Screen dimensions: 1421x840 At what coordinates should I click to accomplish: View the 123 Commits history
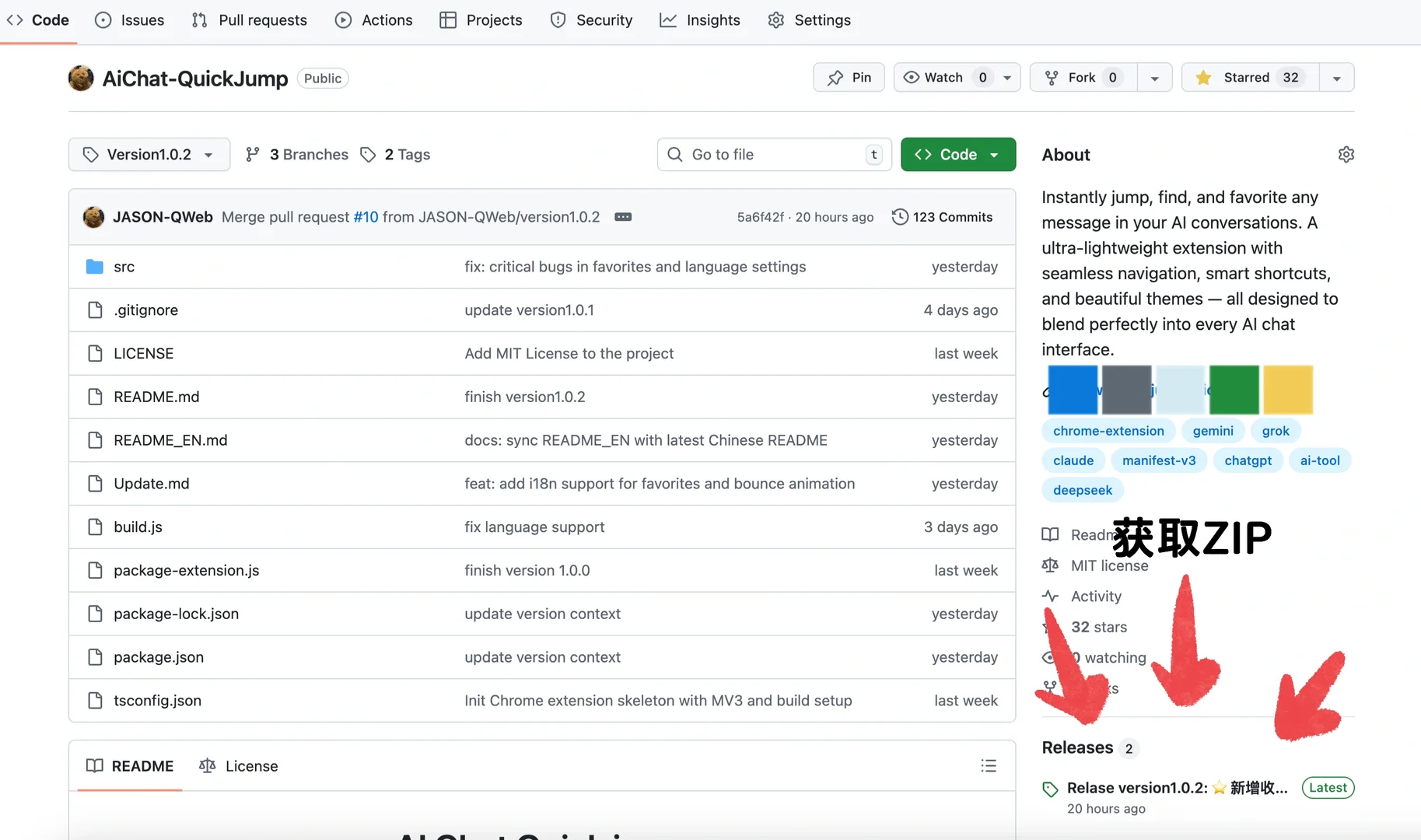942,217
